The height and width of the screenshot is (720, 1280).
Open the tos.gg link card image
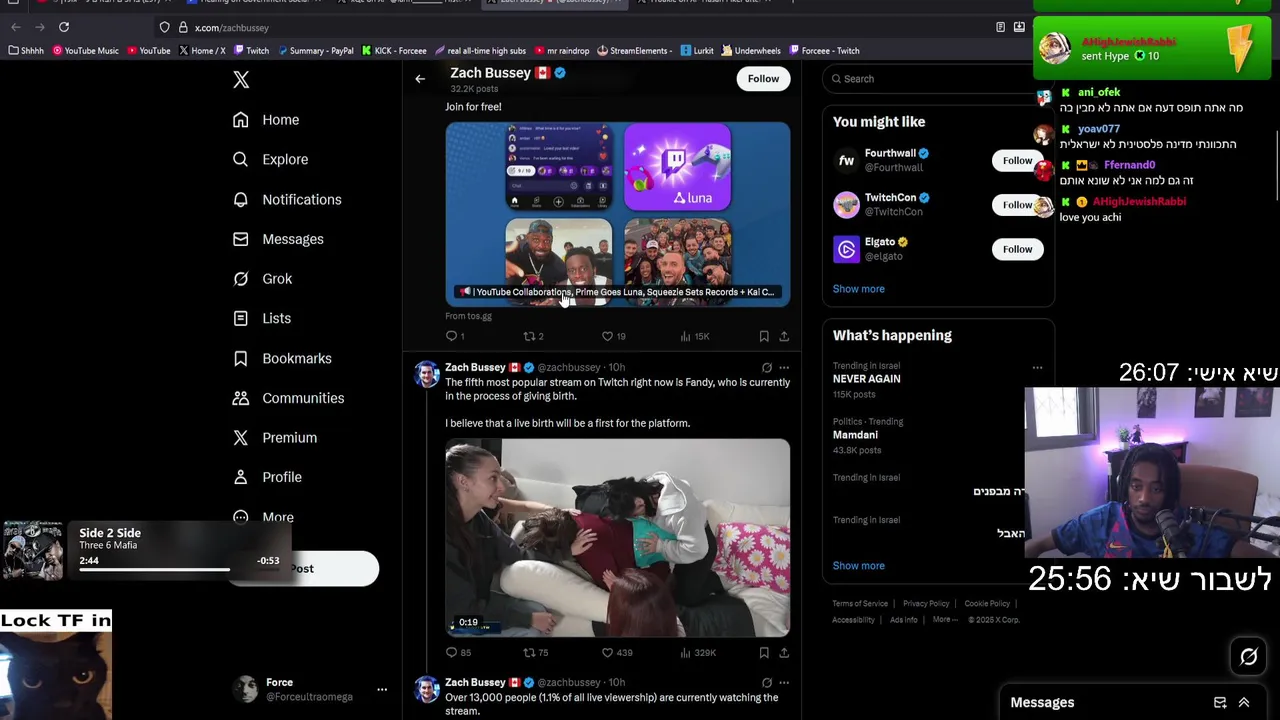point(617,214)
